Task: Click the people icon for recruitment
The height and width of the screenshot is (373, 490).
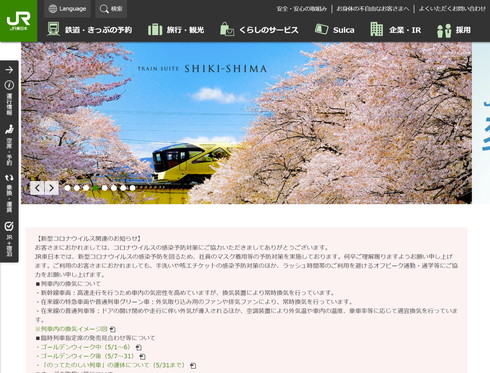Action: pos(444,30)
